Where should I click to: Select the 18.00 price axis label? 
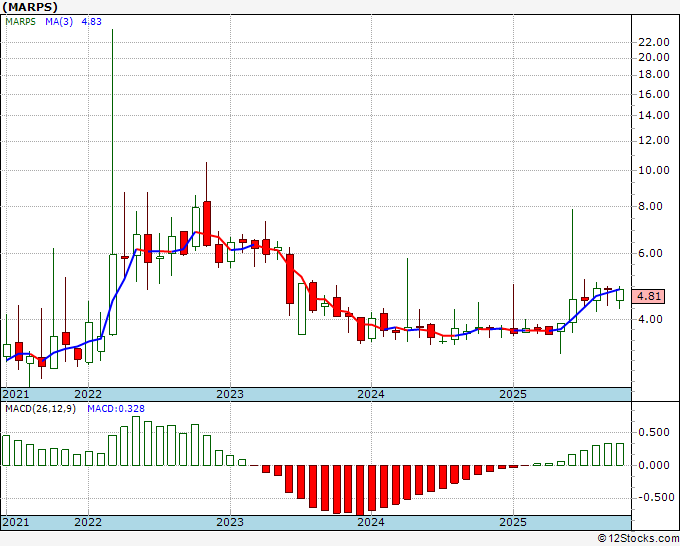pyautogui.click(x=654, y=74)
